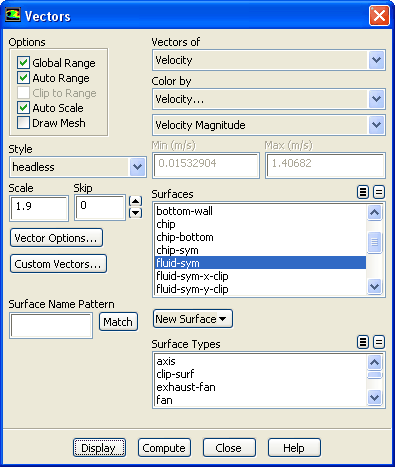Click Surface Types scrollbar up arrow
Image resolution: width=395 pixels, height=467 pixels.
coord(375,362)
